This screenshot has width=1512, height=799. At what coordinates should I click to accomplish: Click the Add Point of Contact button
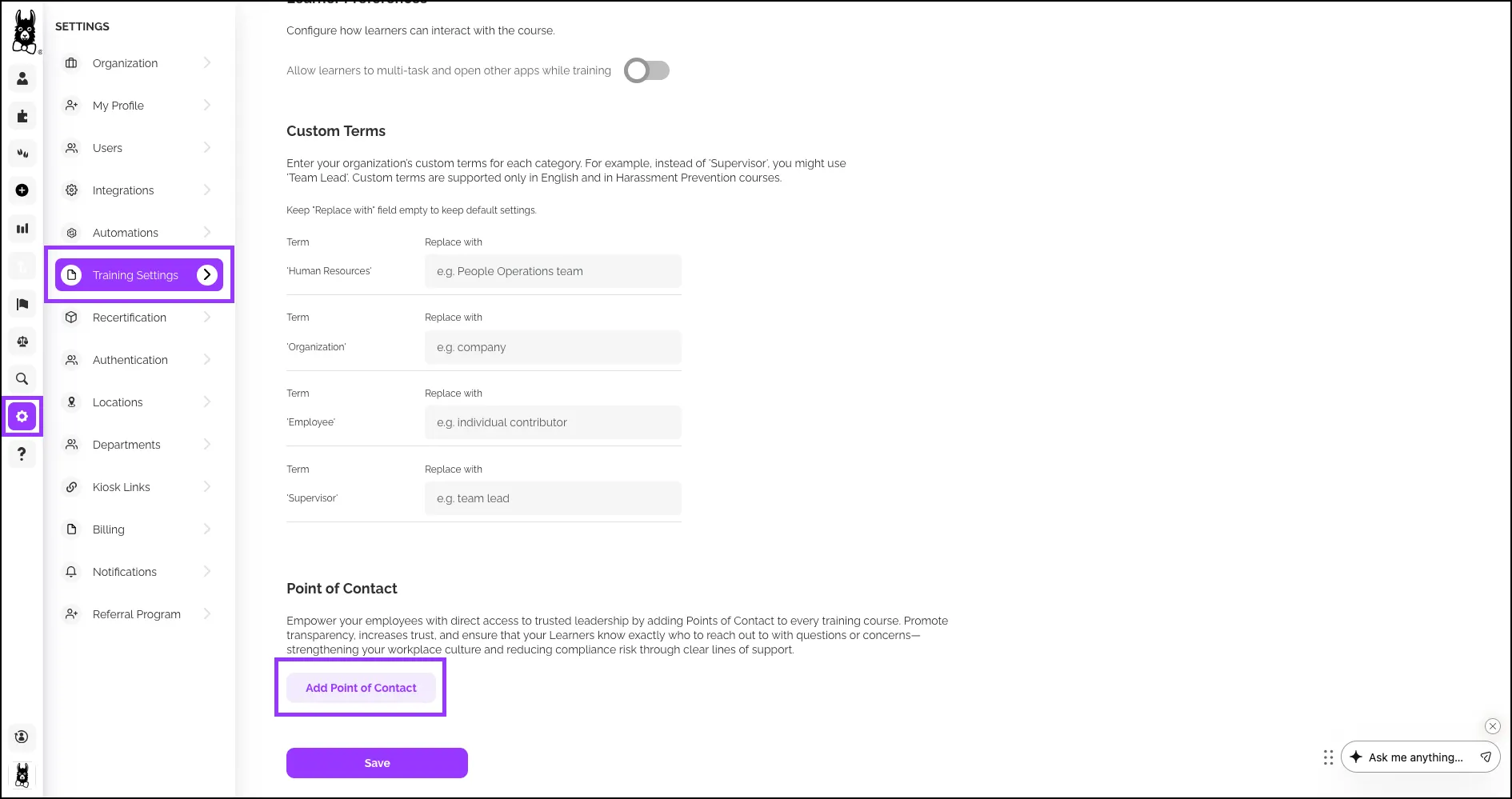(x=361, y=688)
